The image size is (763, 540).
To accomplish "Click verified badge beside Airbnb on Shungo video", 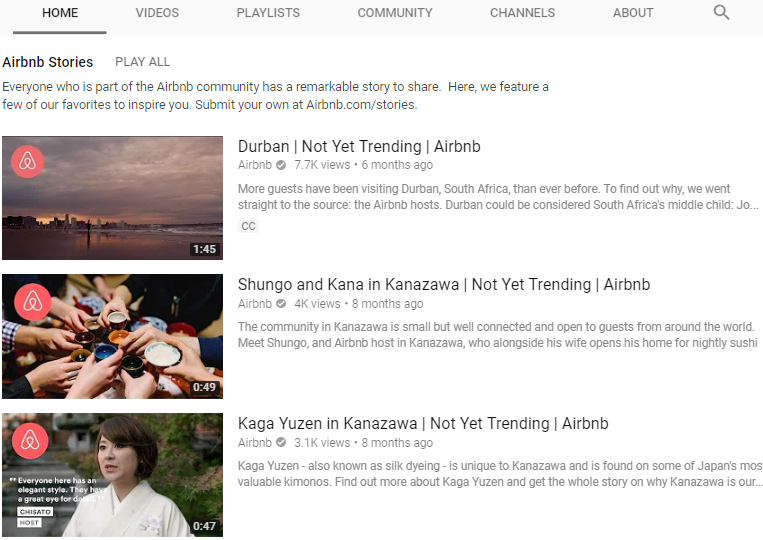I will (281, 304).
